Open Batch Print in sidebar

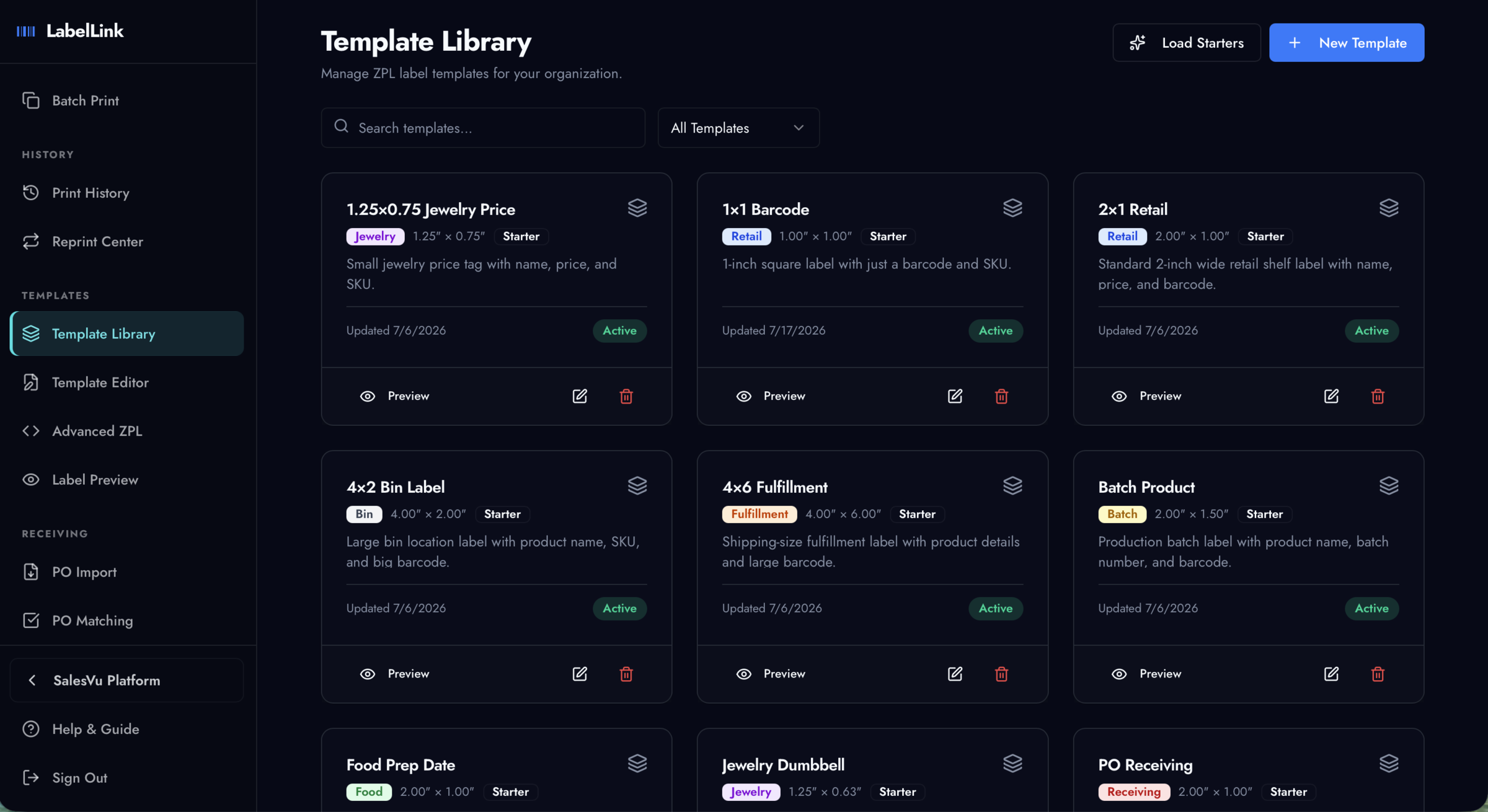click(127, 100)
